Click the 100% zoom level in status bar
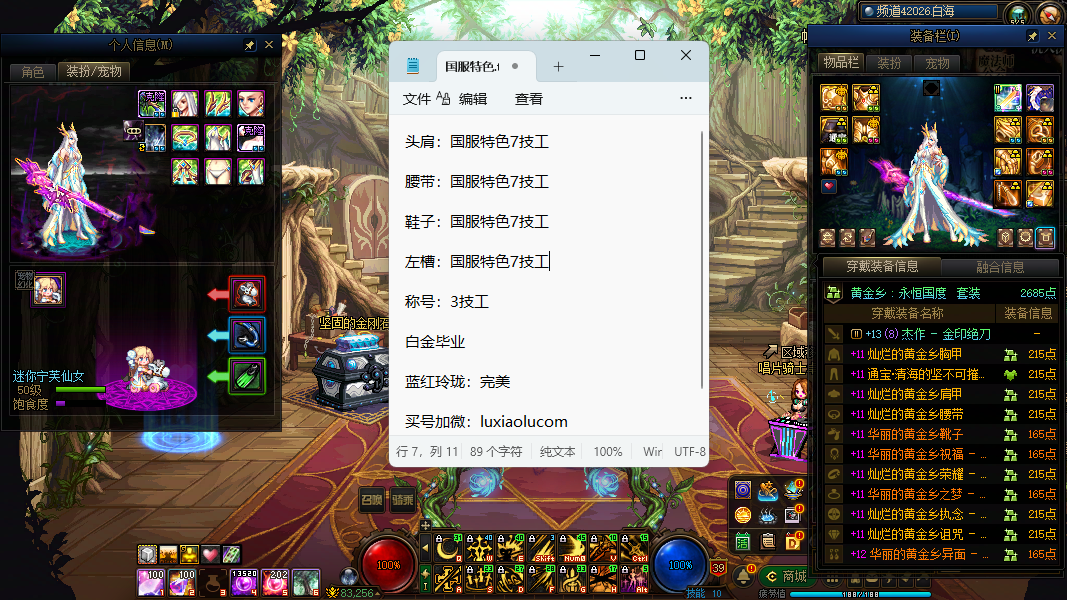 (x=608, y=452)
